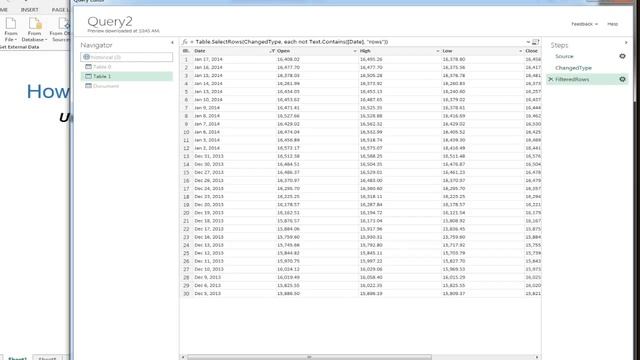Delete the FilteredRows step using X icon
Image resolution: width=640 pixels, height=360 pixels.
(x=551, y=79)
